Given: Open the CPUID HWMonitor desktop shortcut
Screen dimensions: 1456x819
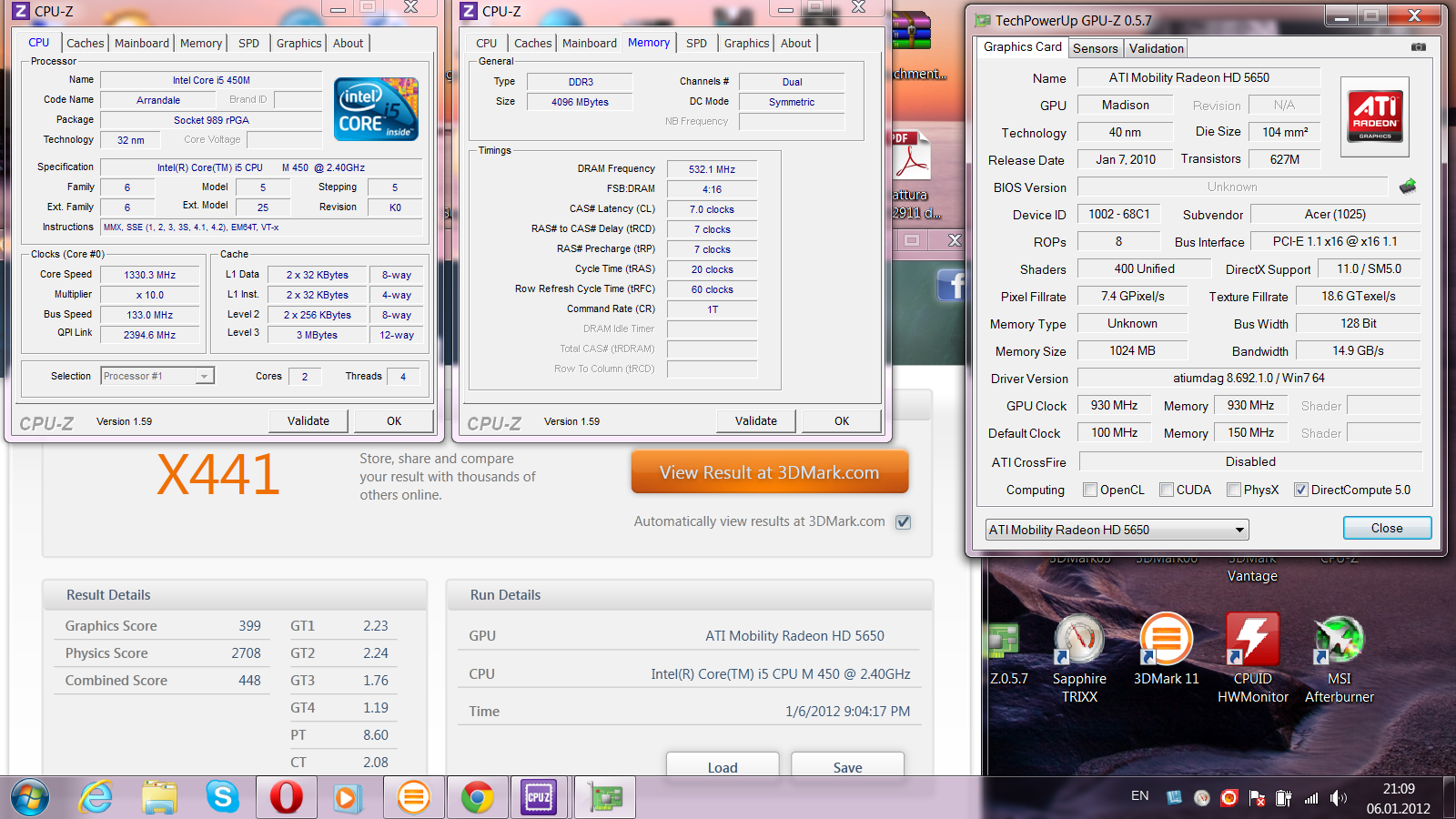Looking at the screenshot, I should click(1253, 659).
